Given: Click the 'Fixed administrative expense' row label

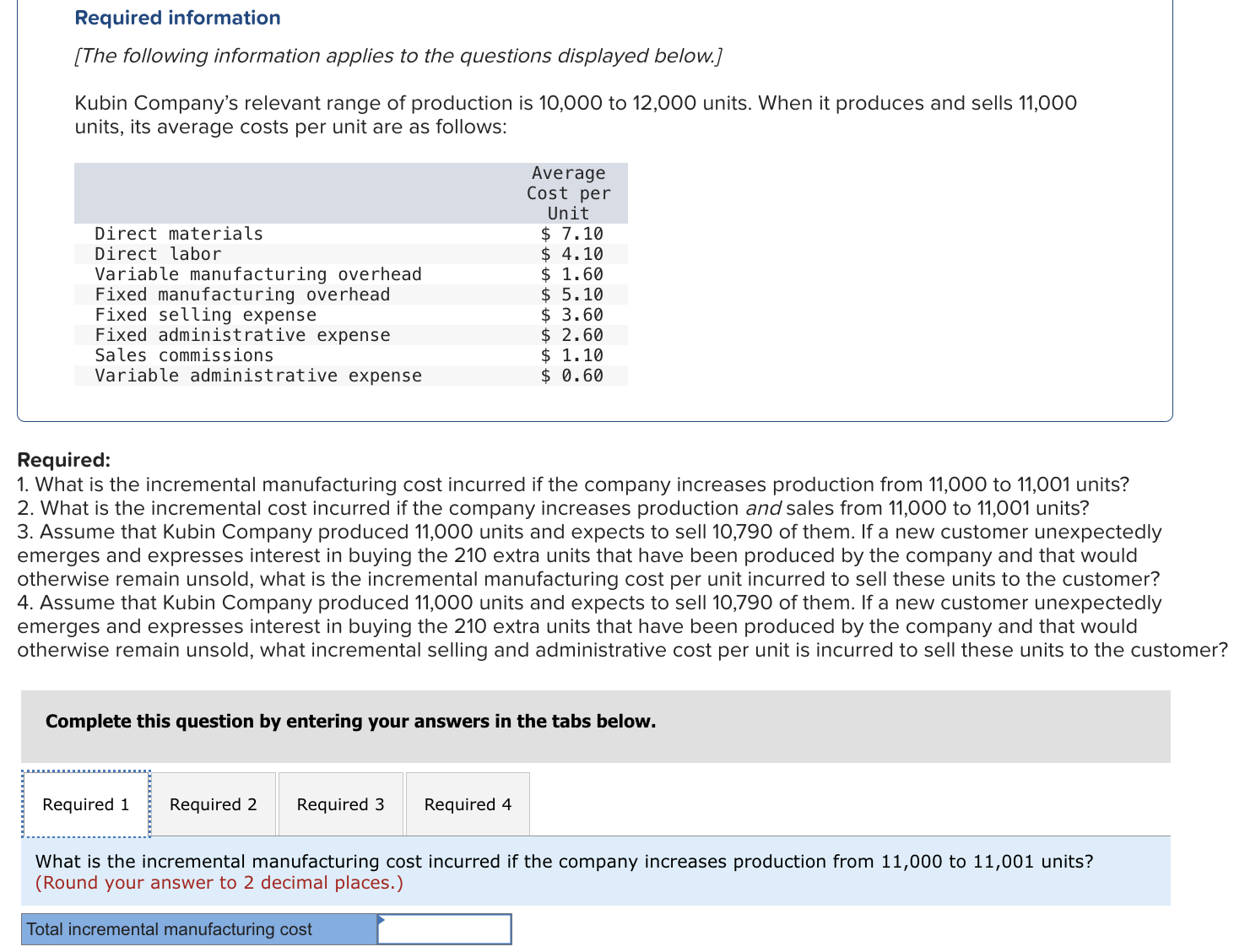Looking at the screenshot, I should pos(242,335).
